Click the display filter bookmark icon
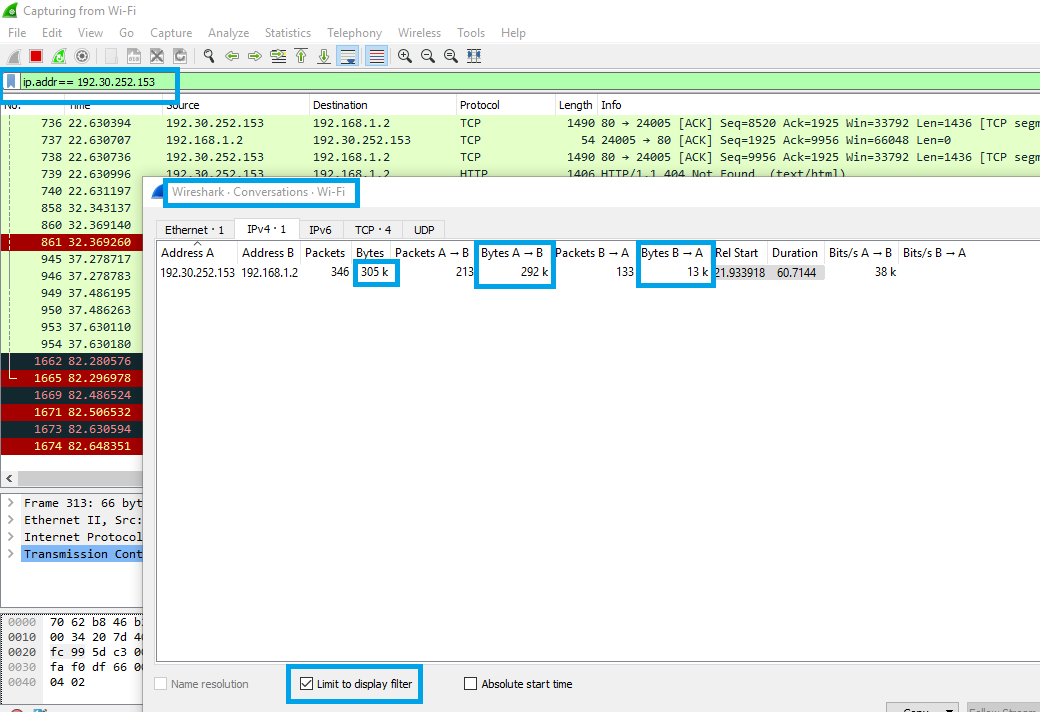1040x712 pixels. [11, 82]
